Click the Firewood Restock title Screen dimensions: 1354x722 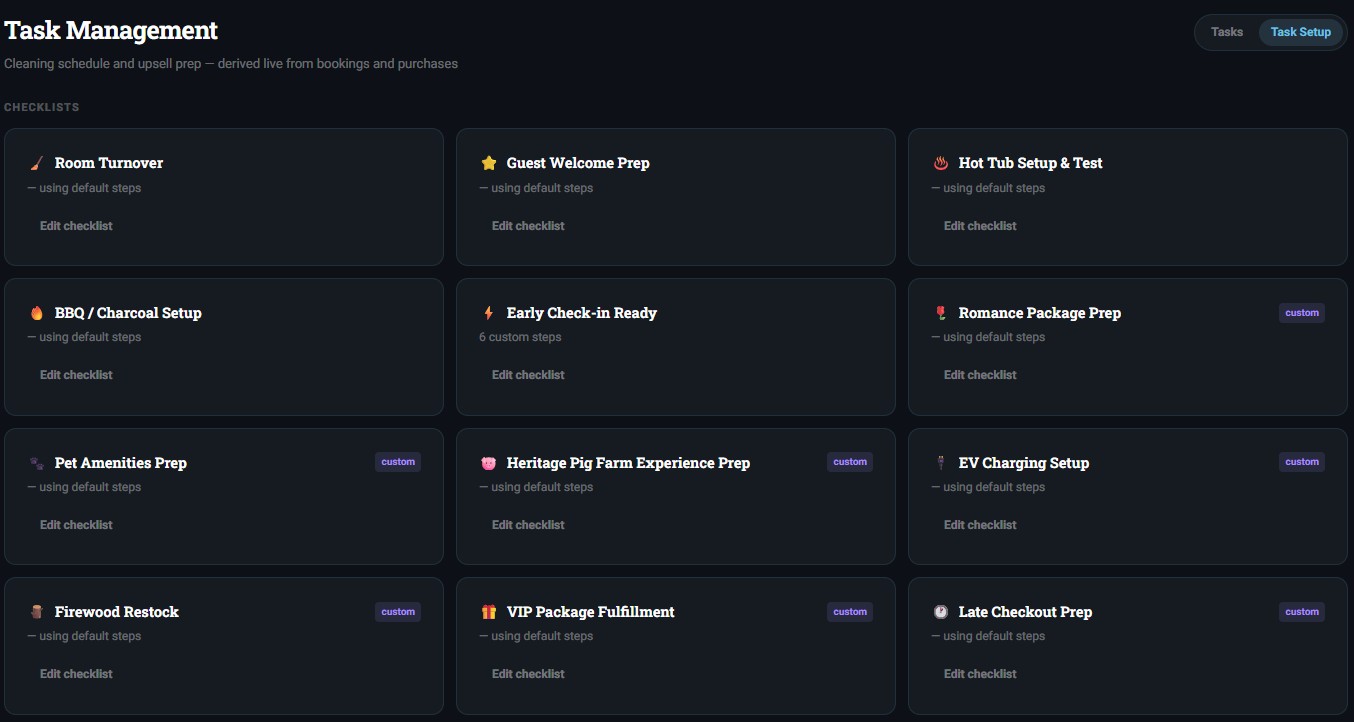pos(117,612)
